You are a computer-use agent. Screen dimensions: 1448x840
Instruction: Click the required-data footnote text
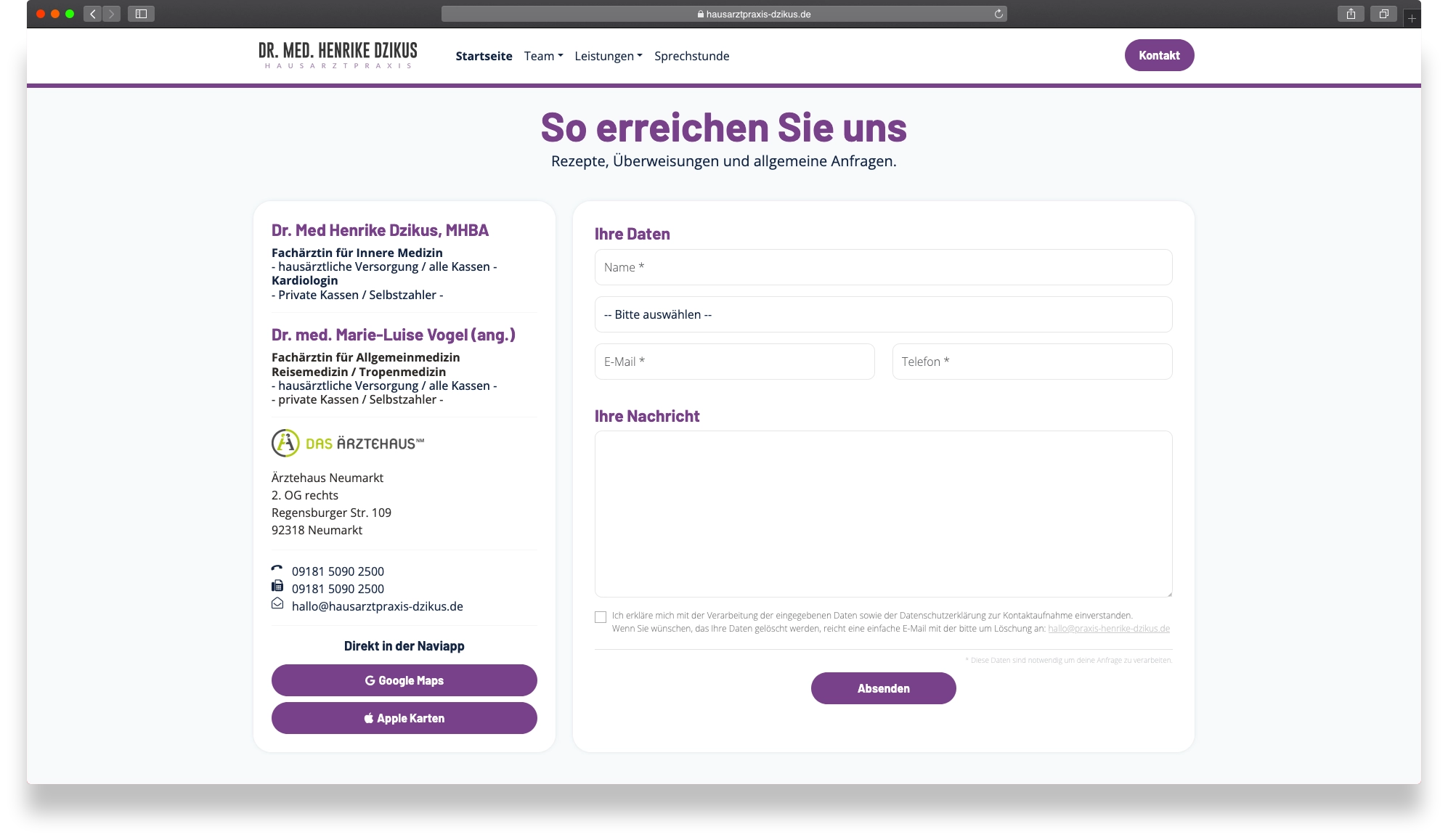pyautogui.click(x=1068, y=660)
